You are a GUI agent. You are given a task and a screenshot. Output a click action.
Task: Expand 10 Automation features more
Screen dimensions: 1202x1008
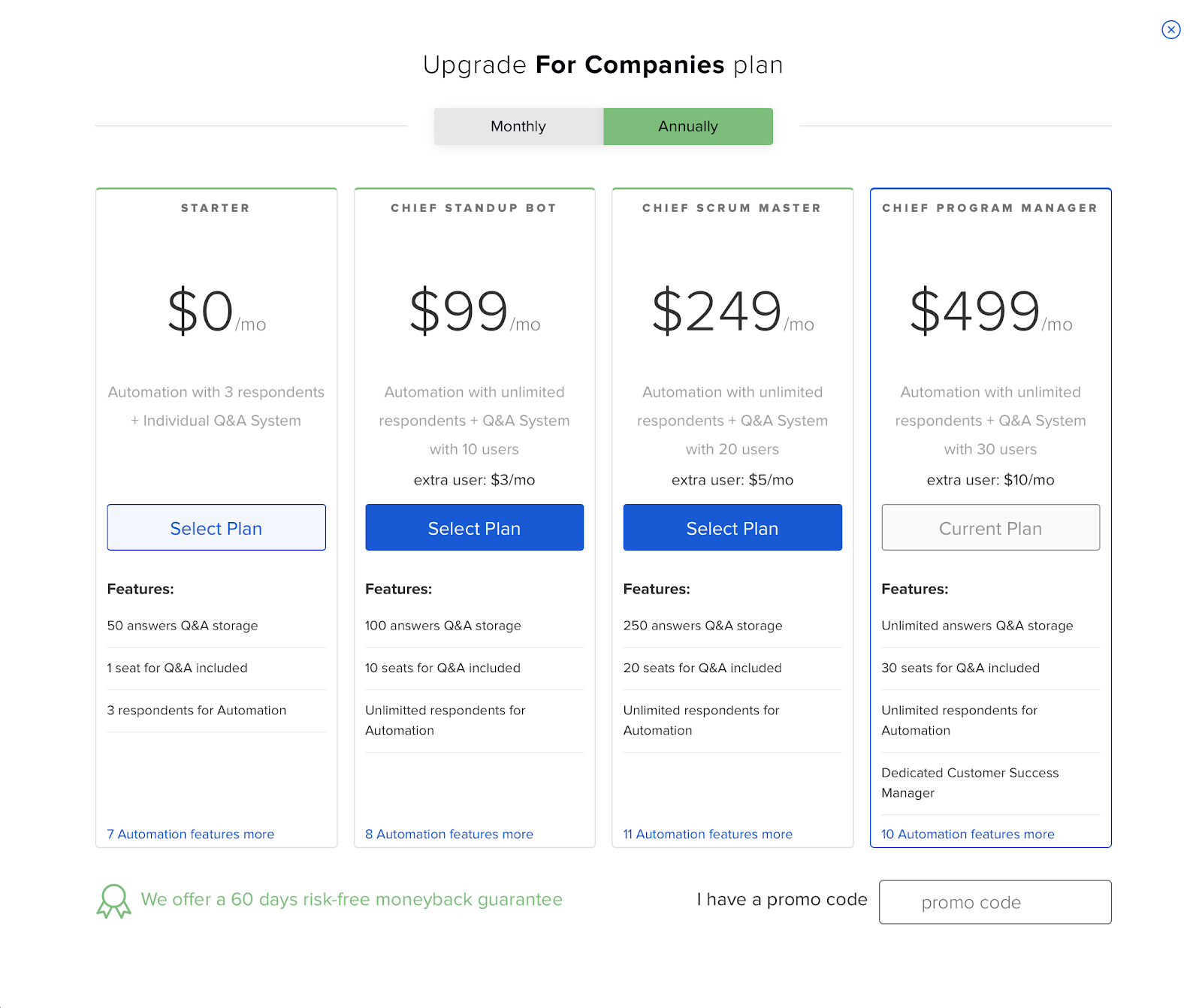click(x=968, y=834)
